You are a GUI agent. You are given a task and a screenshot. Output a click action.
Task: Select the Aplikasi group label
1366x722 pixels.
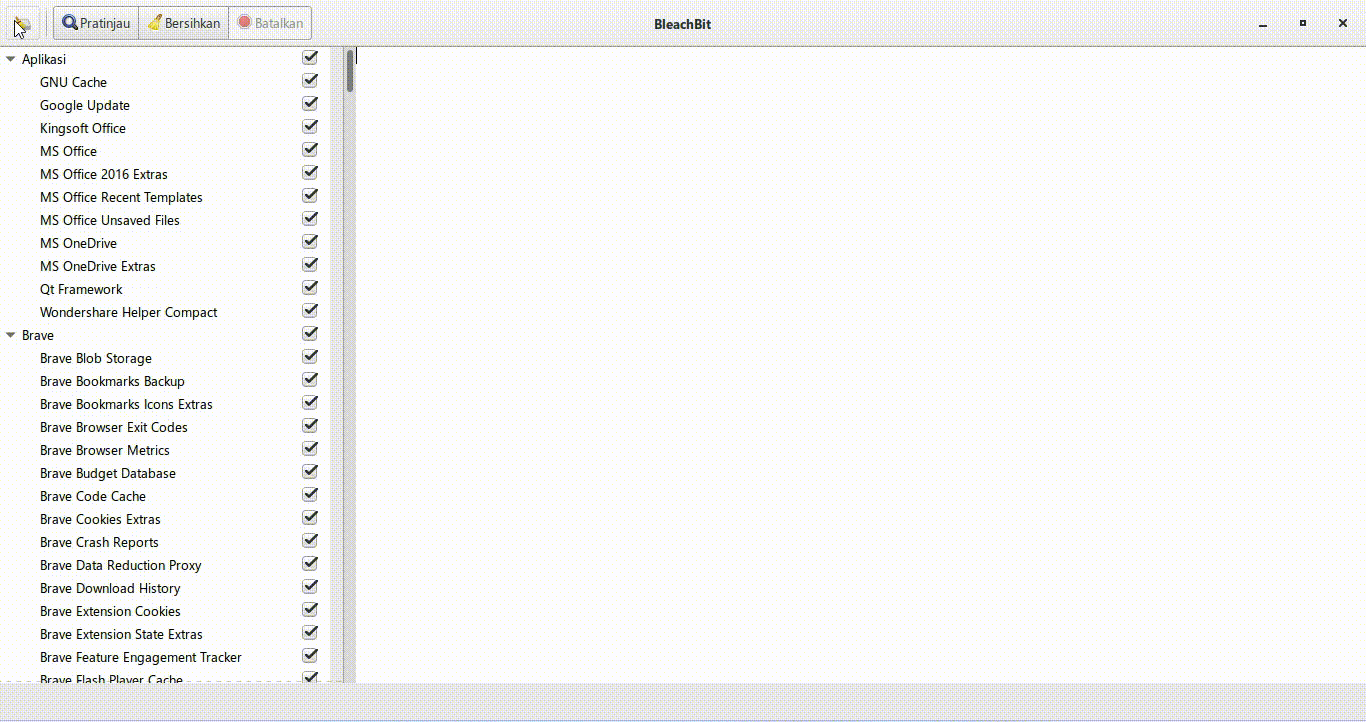[x=44, y=59]
